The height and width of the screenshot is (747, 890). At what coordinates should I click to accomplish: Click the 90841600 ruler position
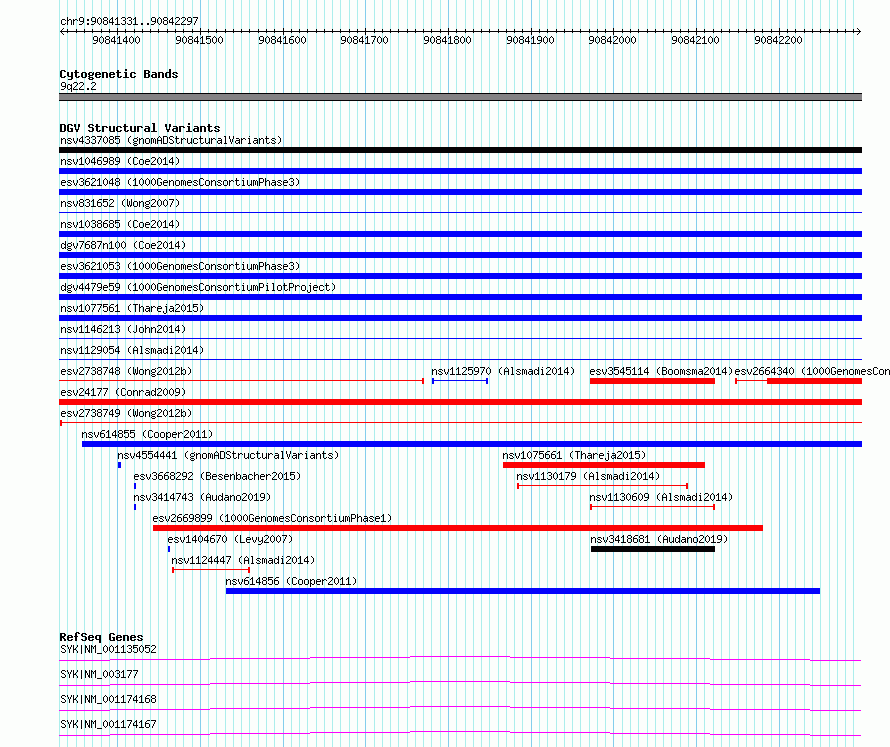click(282, 40)
